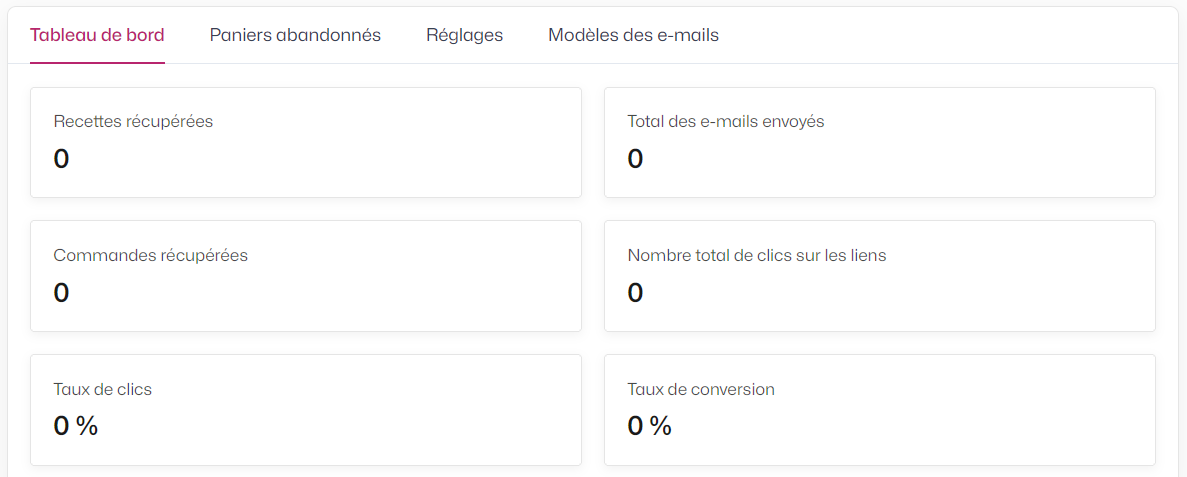Select the 0 % value under Taux de conversion

point(650,426)
